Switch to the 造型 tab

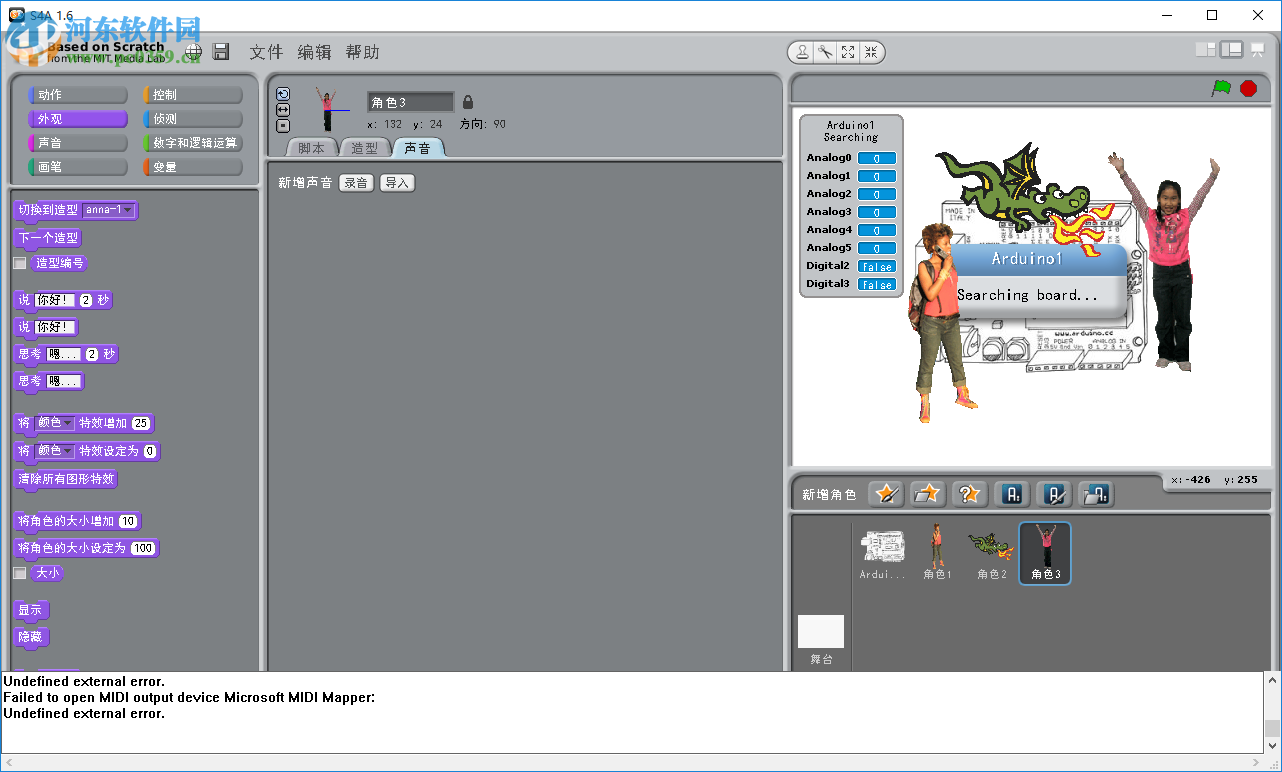click(365, 148)
